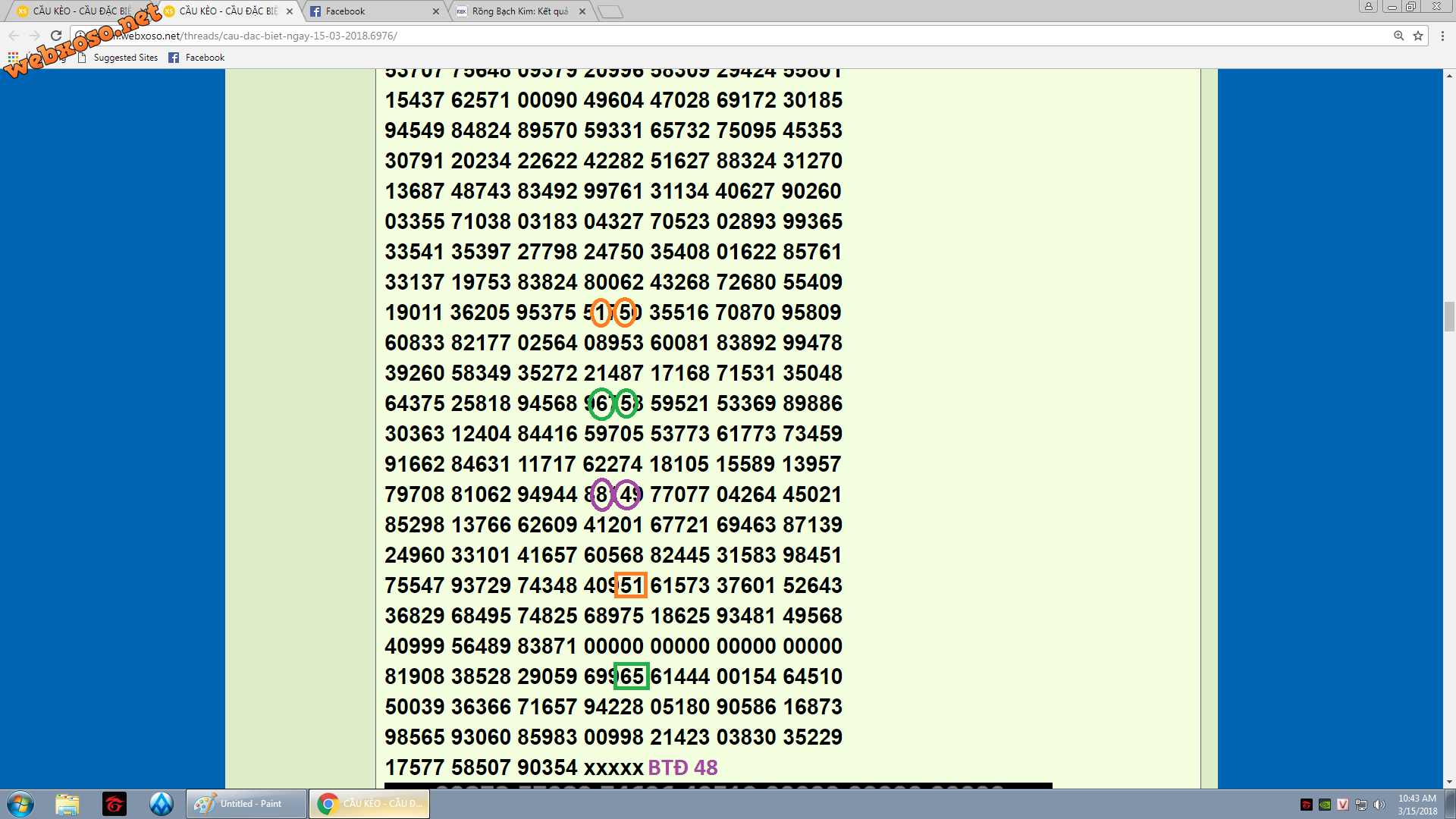Open network icon in system tray

pyautogui.click(x=1361, y=805)
